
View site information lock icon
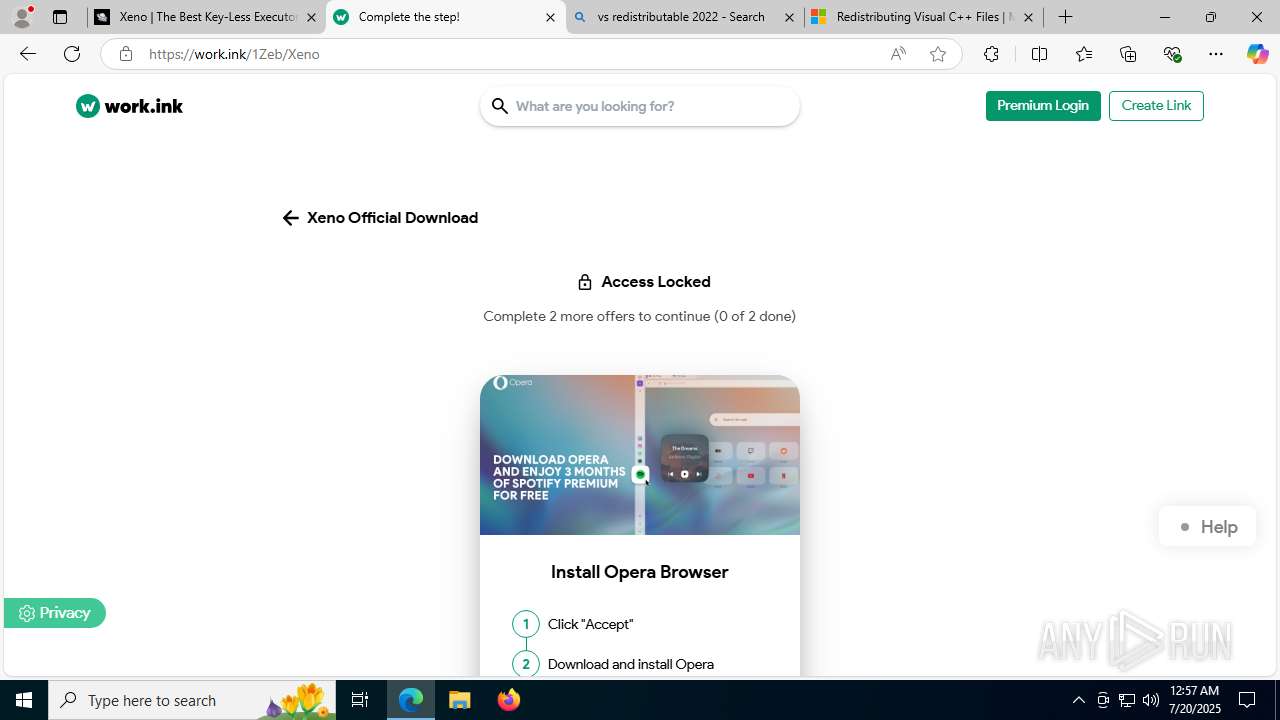[125, 54]
